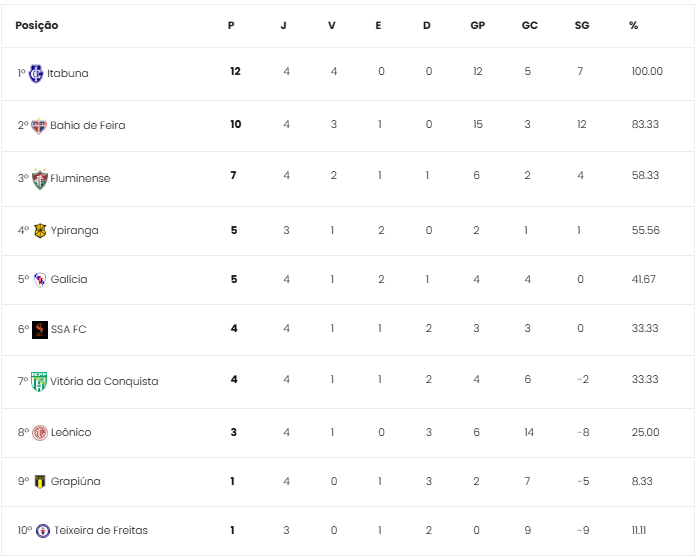This screenshot has height=557, width=696.
Task: Click the Bahia de Feira crest icon
Action: click(39, 125)
